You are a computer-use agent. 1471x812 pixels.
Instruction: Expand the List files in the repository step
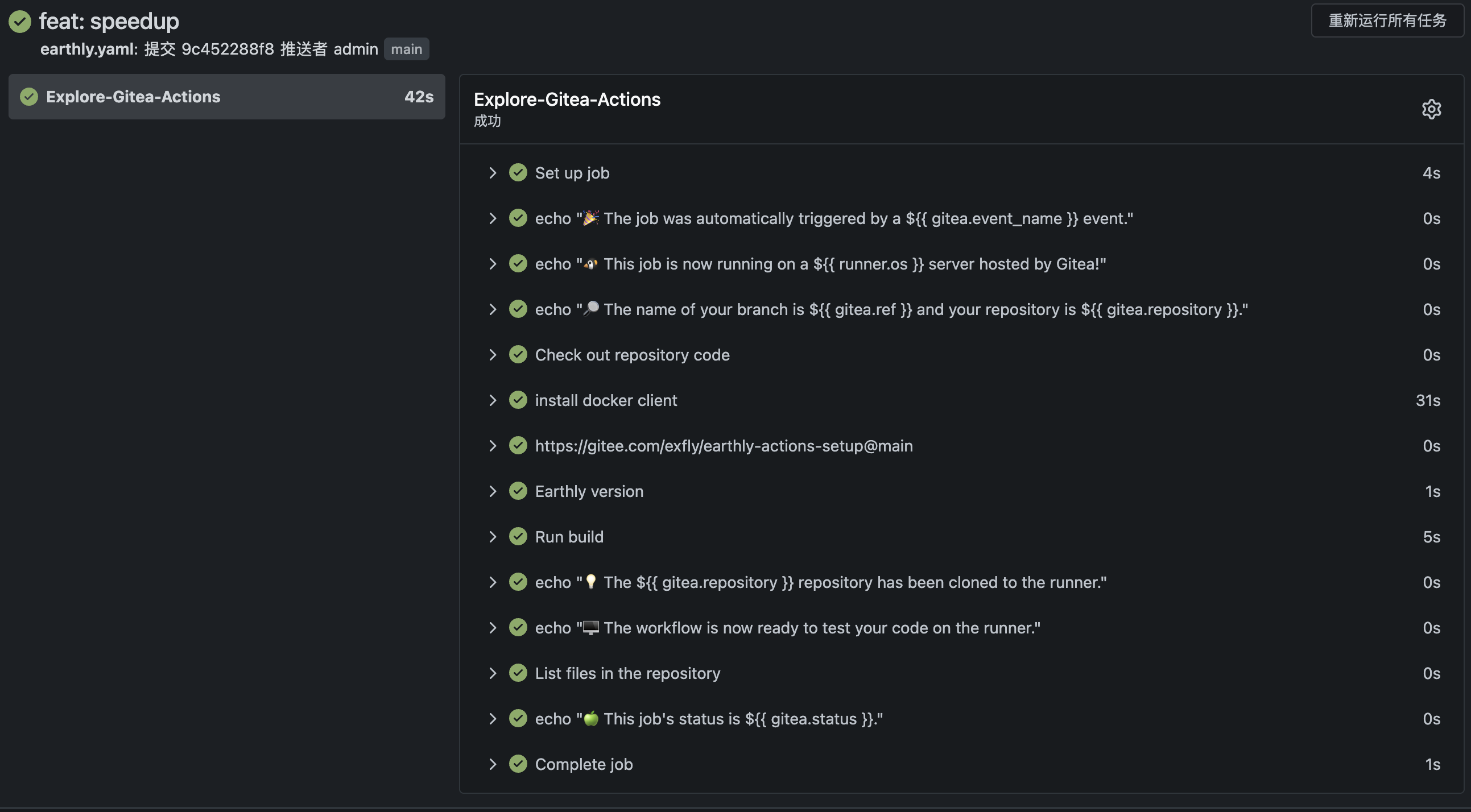pyautogui.click(x=493, y=673)
